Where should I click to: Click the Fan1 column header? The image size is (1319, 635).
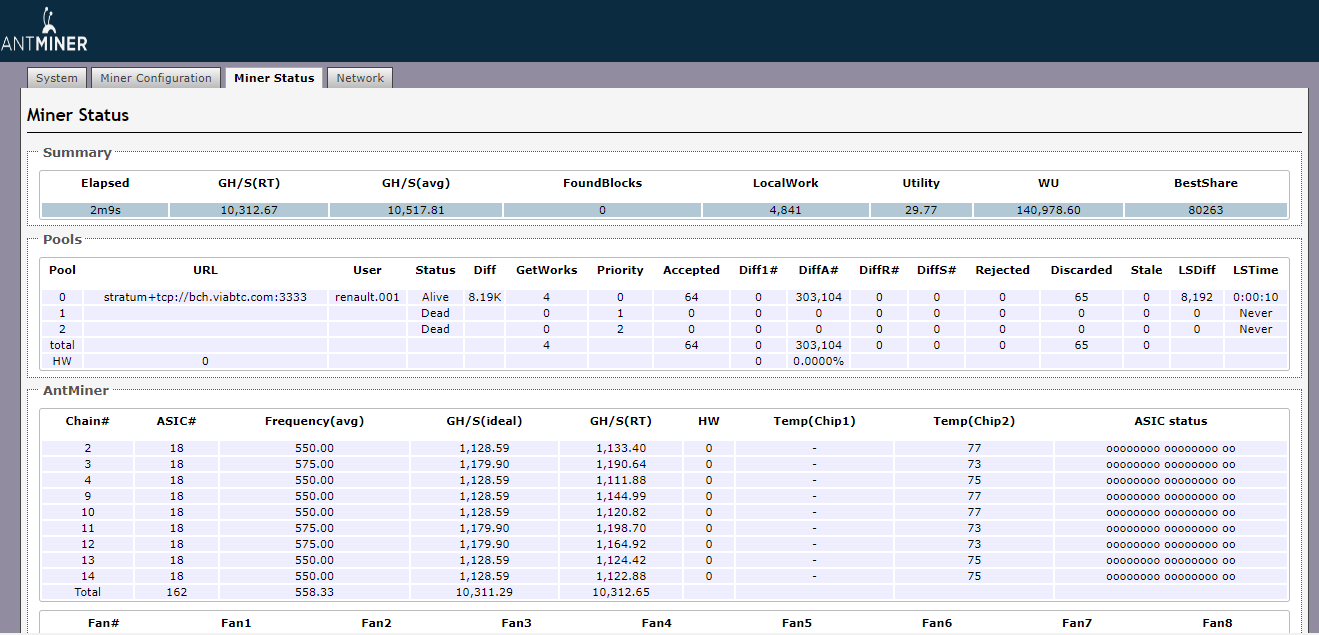click(236, 623)
